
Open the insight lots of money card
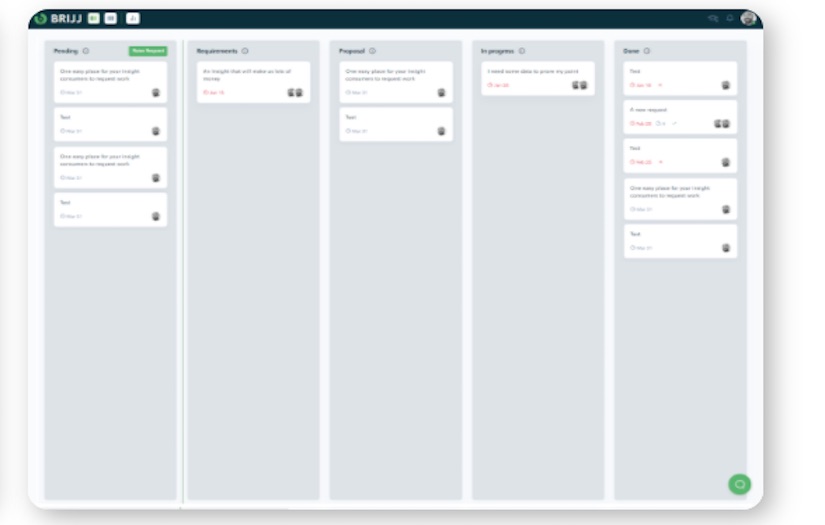254,82
